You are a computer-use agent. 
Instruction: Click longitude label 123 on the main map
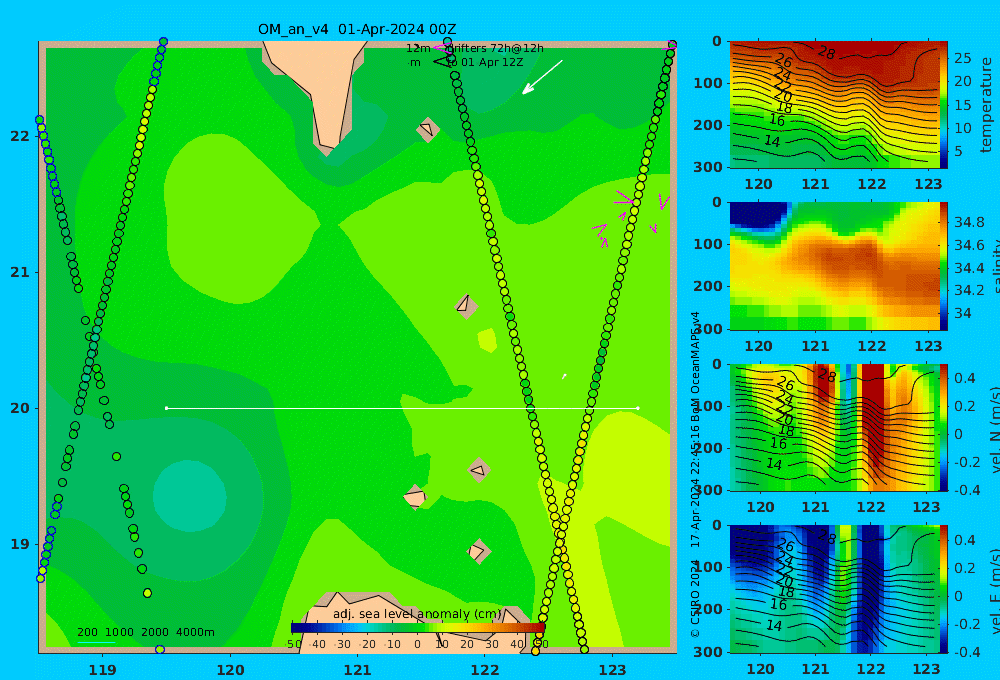coord(613,670)
